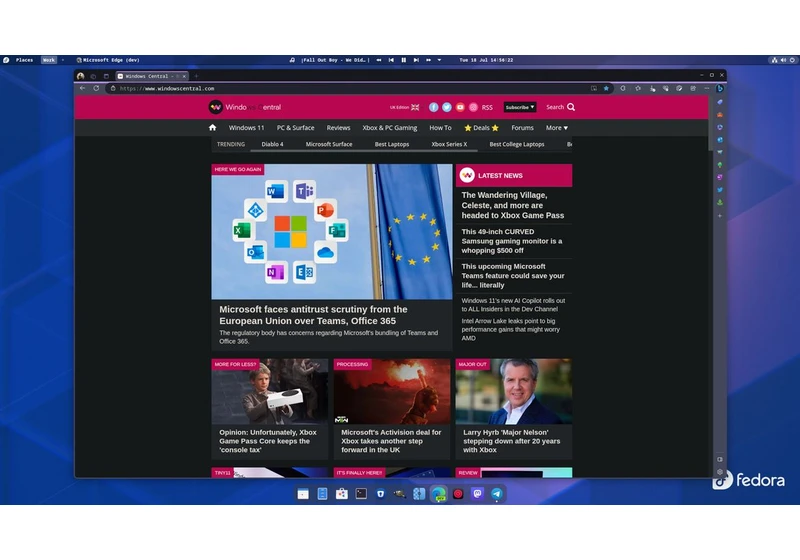
Task: Open Windows Central Instagram icon
Action: pyautogui.click(x=473, y=107)
